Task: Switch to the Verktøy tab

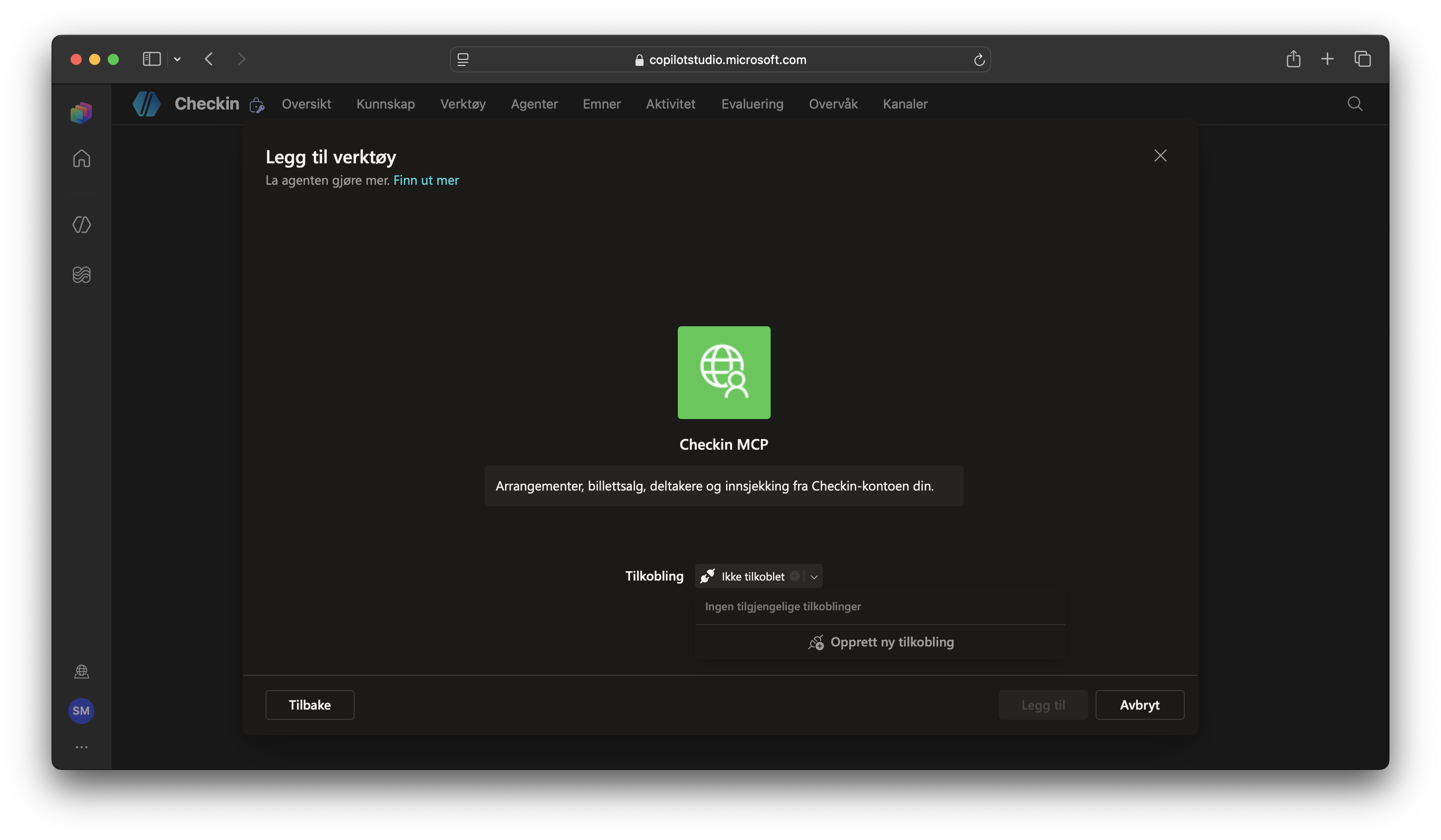Action: point(462,104)
